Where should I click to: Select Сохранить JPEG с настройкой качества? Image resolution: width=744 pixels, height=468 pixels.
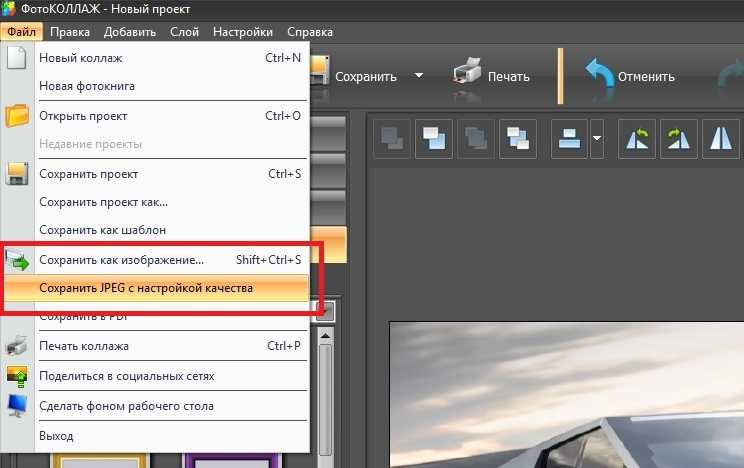click(155, 288)
